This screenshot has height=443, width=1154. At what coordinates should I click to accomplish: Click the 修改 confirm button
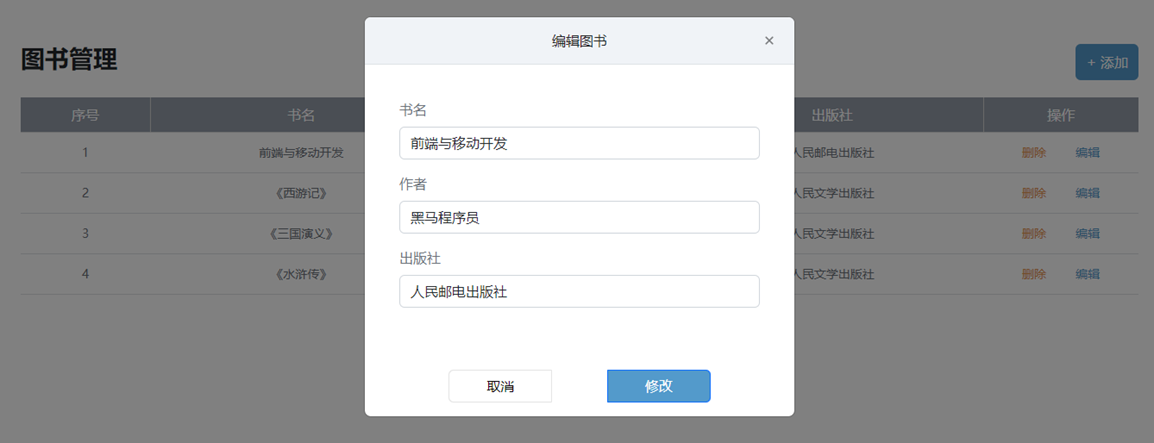pos(658,386)
